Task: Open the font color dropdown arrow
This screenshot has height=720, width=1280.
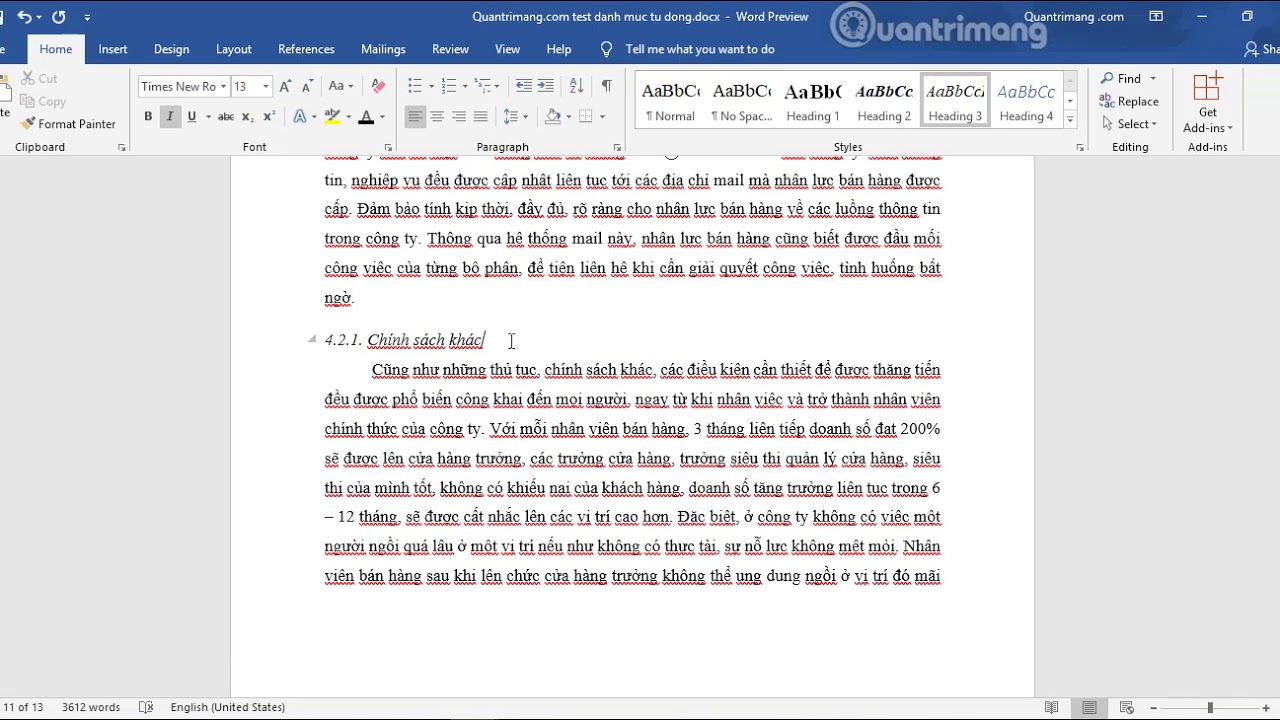Action: point(382,117)
